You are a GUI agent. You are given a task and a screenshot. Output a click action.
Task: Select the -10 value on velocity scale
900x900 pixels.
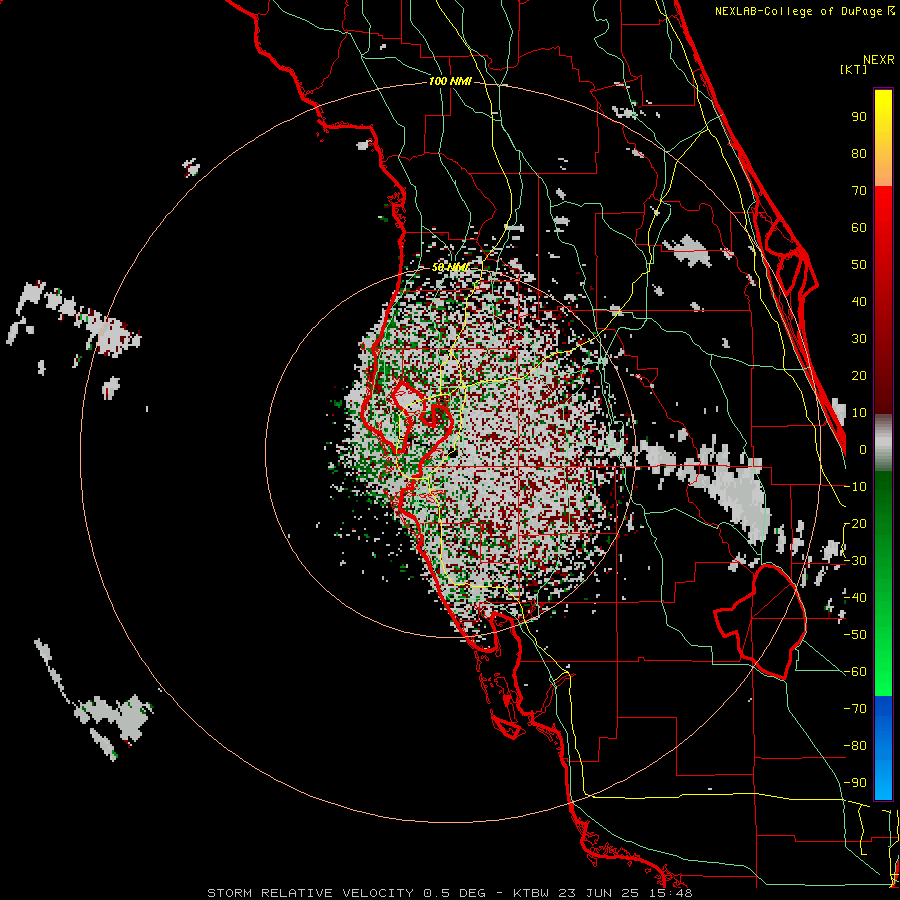click(x=855, y=487)
